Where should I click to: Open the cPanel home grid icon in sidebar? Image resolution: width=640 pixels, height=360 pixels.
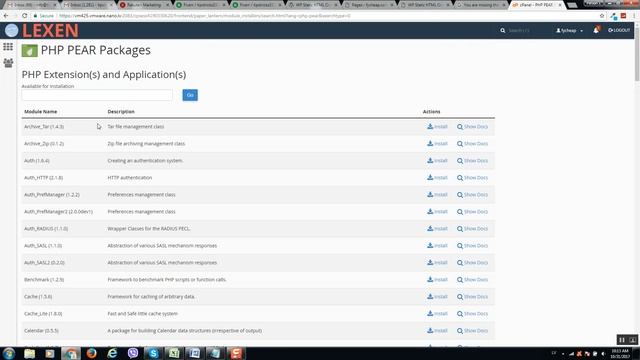[x=8, y=47]
